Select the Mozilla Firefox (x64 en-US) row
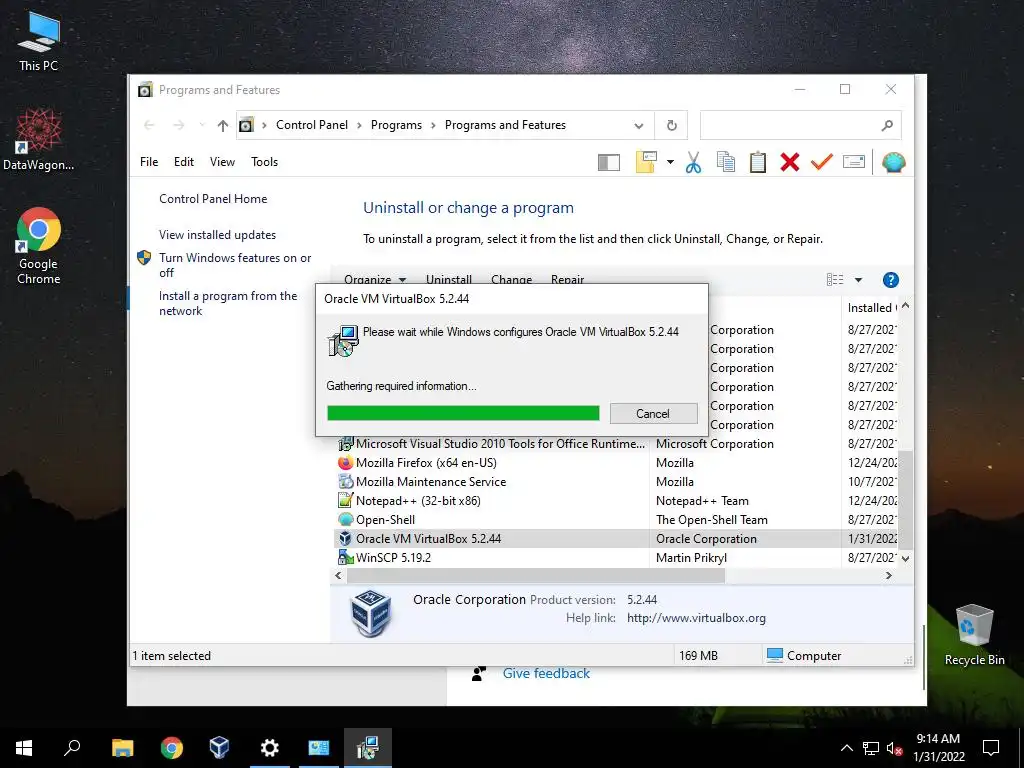The image size is (1024, 768). pos(616,462)
